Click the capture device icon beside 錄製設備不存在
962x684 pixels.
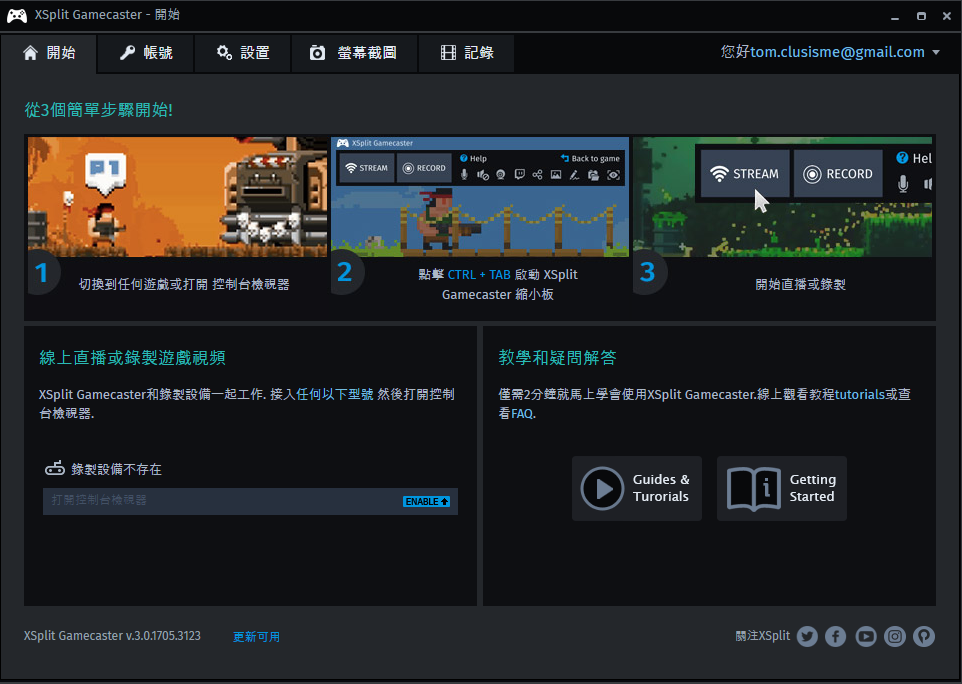pyautogui.click(x=55, y=469)
